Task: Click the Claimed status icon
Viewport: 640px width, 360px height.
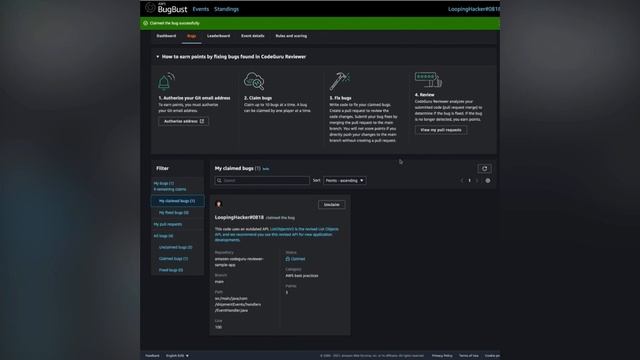Action: [288, 259]
